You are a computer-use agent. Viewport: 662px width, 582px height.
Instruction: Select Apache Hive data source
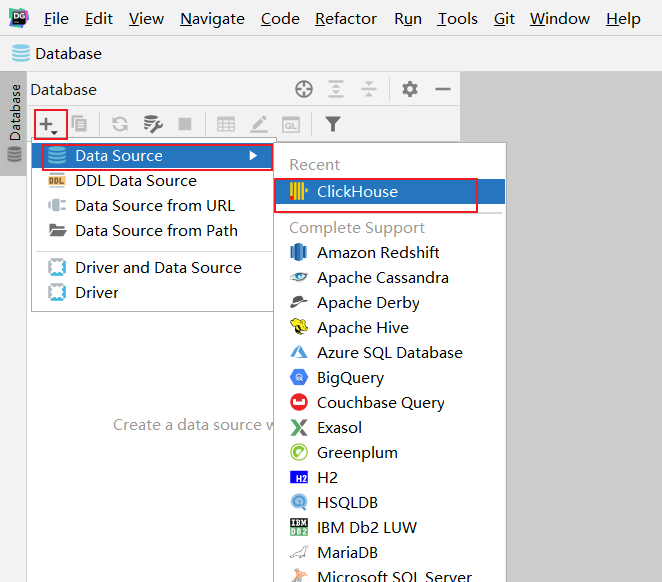click(390, 328)
